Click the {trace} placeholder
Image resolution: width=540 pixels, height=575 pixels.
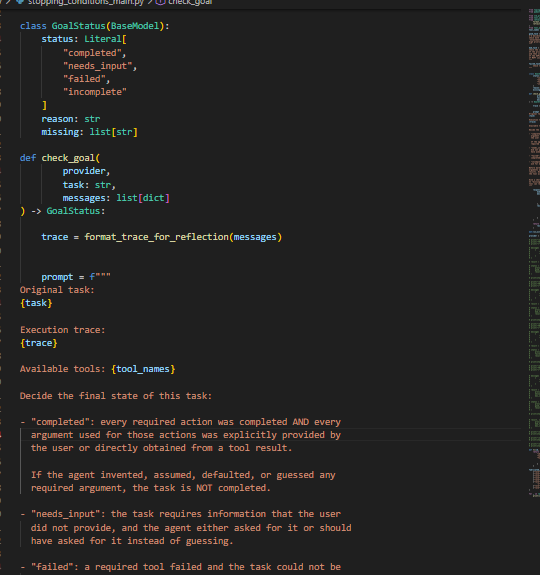(38, 343)
